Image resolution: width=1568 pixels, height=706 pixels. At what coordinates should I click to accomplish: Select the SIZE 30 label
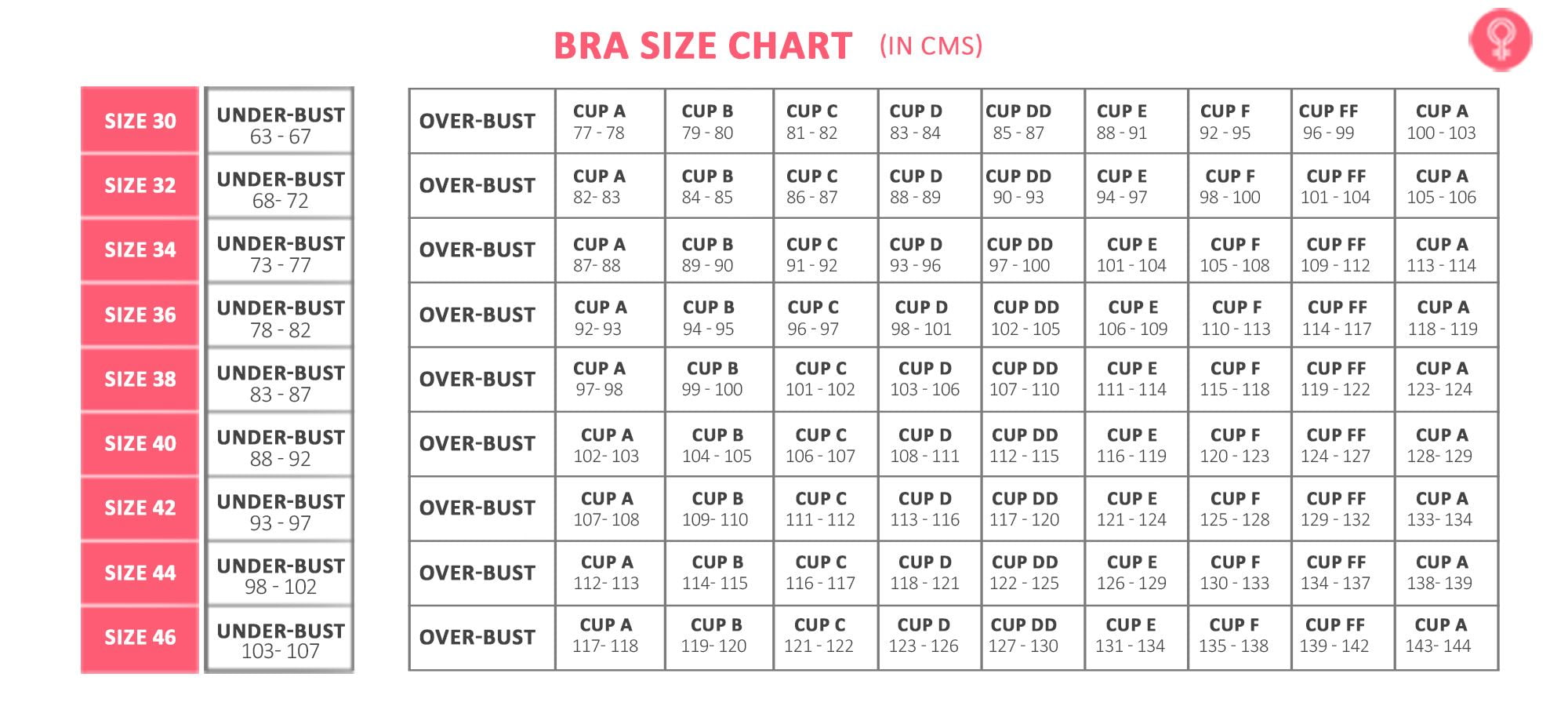coord(140,121)
